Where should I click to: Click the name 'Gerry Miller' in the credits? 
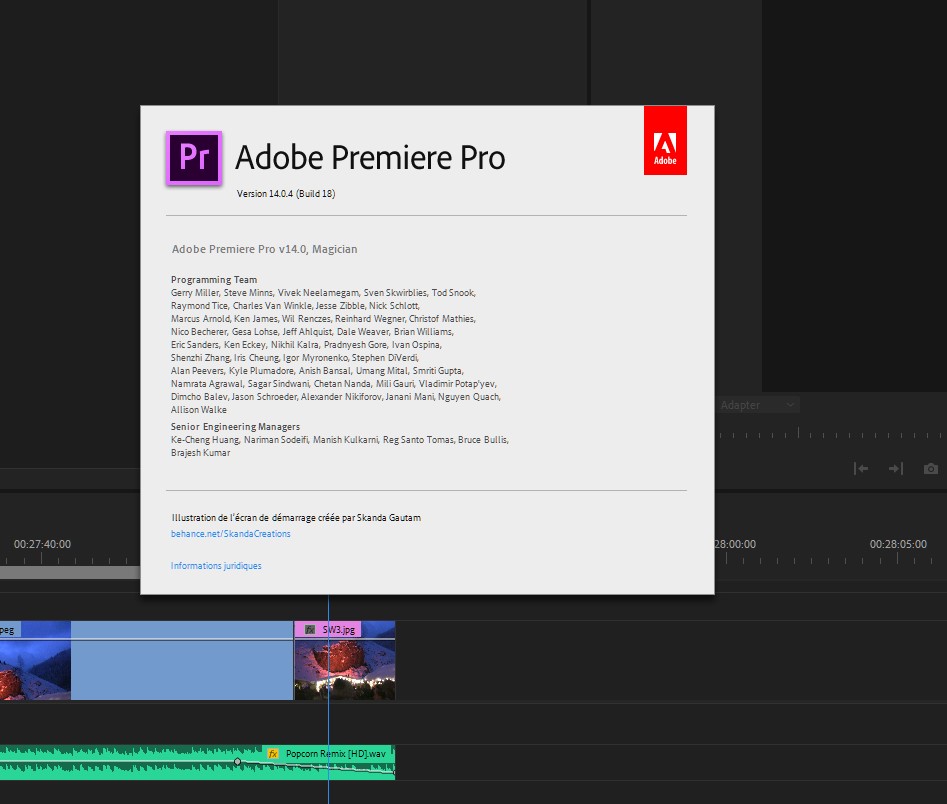(194, 293)
